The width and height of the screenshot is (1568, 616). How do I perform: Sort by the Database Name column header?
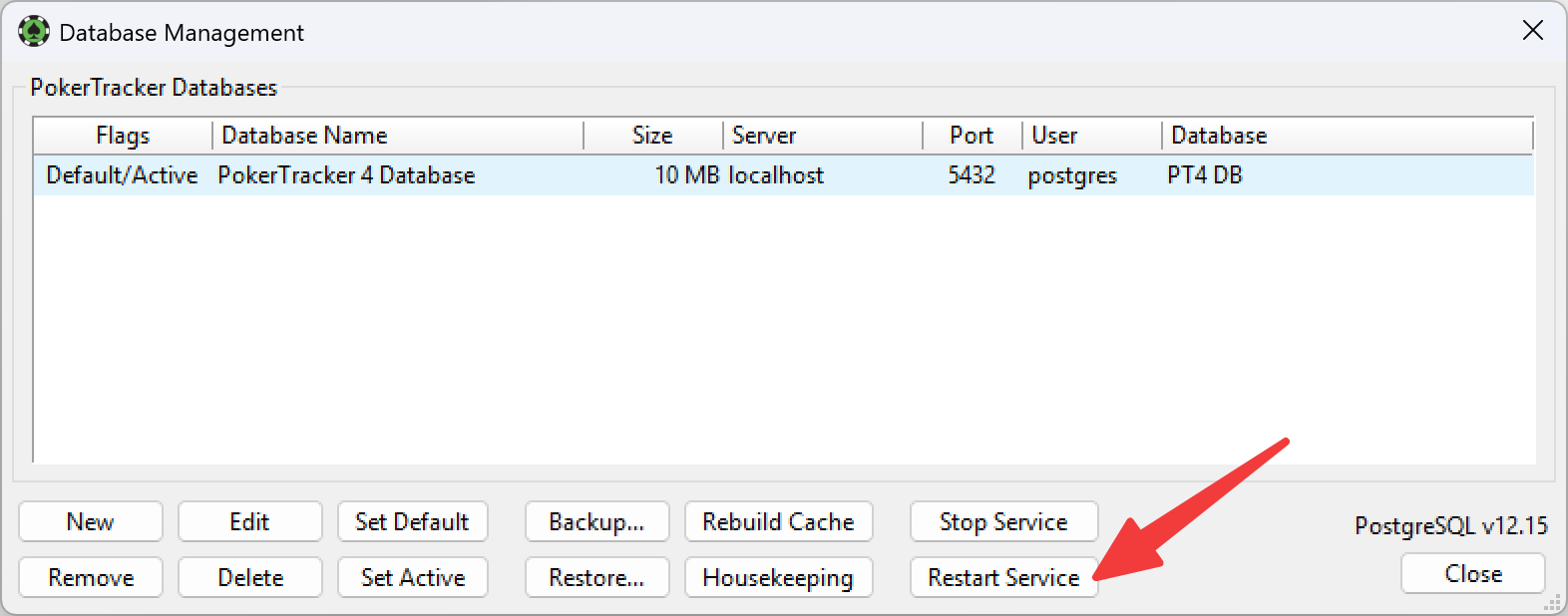[x=398, y=136]
